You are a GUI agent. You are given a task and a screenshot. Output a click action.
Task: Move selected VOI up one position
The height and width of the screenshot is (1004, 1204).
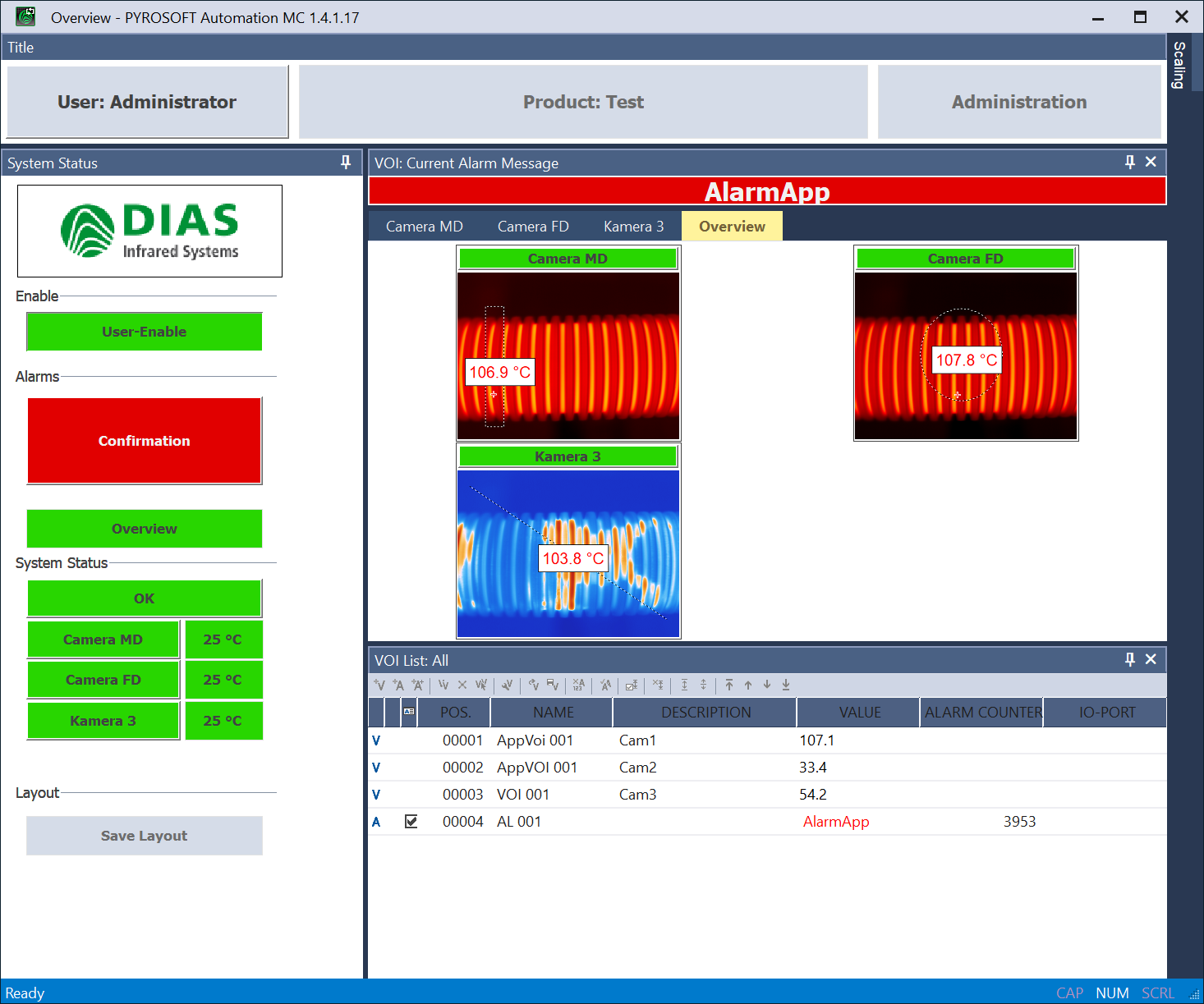point(748,685)
